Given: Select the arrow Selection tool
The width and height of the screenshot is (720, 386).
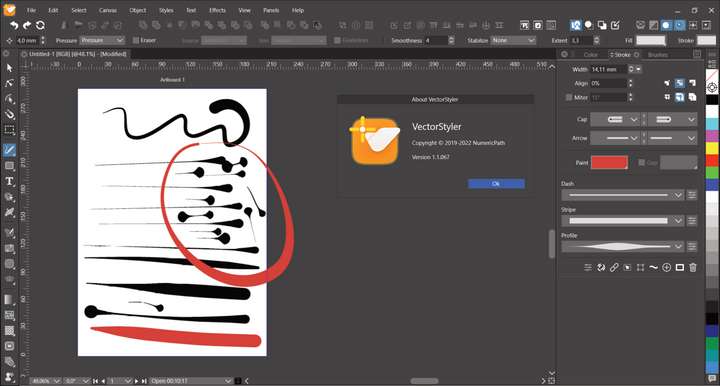Looking at the screenshot, I should [9, 68].
